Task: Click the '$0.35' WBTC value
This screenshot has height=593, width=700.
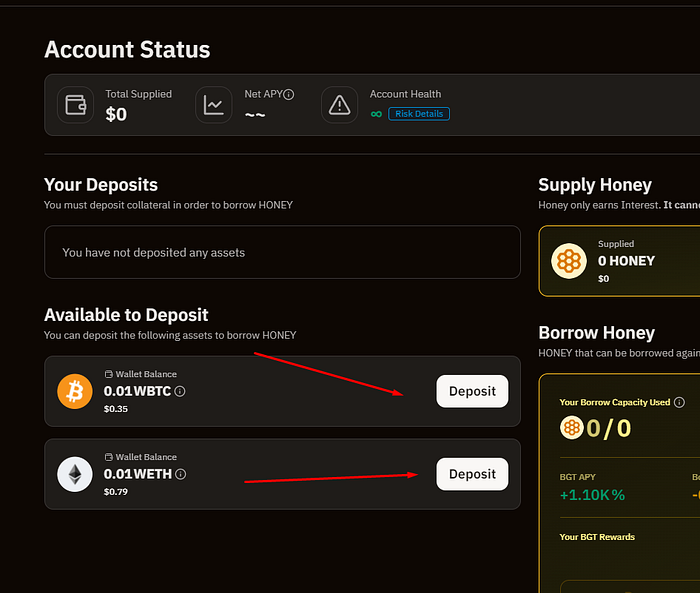Action: pos(116,409)
